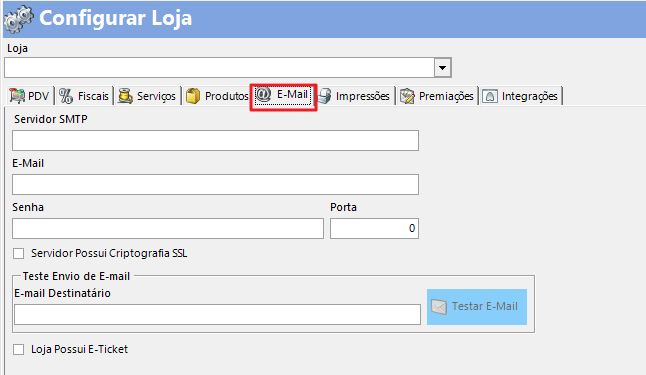Click the Fiscais percent icon
This screenshot has width=646, height=375.
(66, 96)
